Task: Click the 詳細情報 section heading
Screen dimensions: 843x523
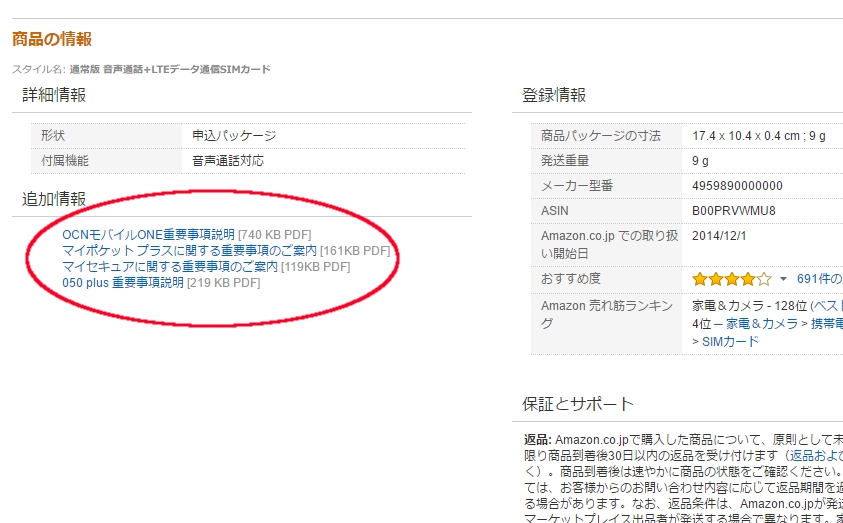Action: [x=54, y=95]
